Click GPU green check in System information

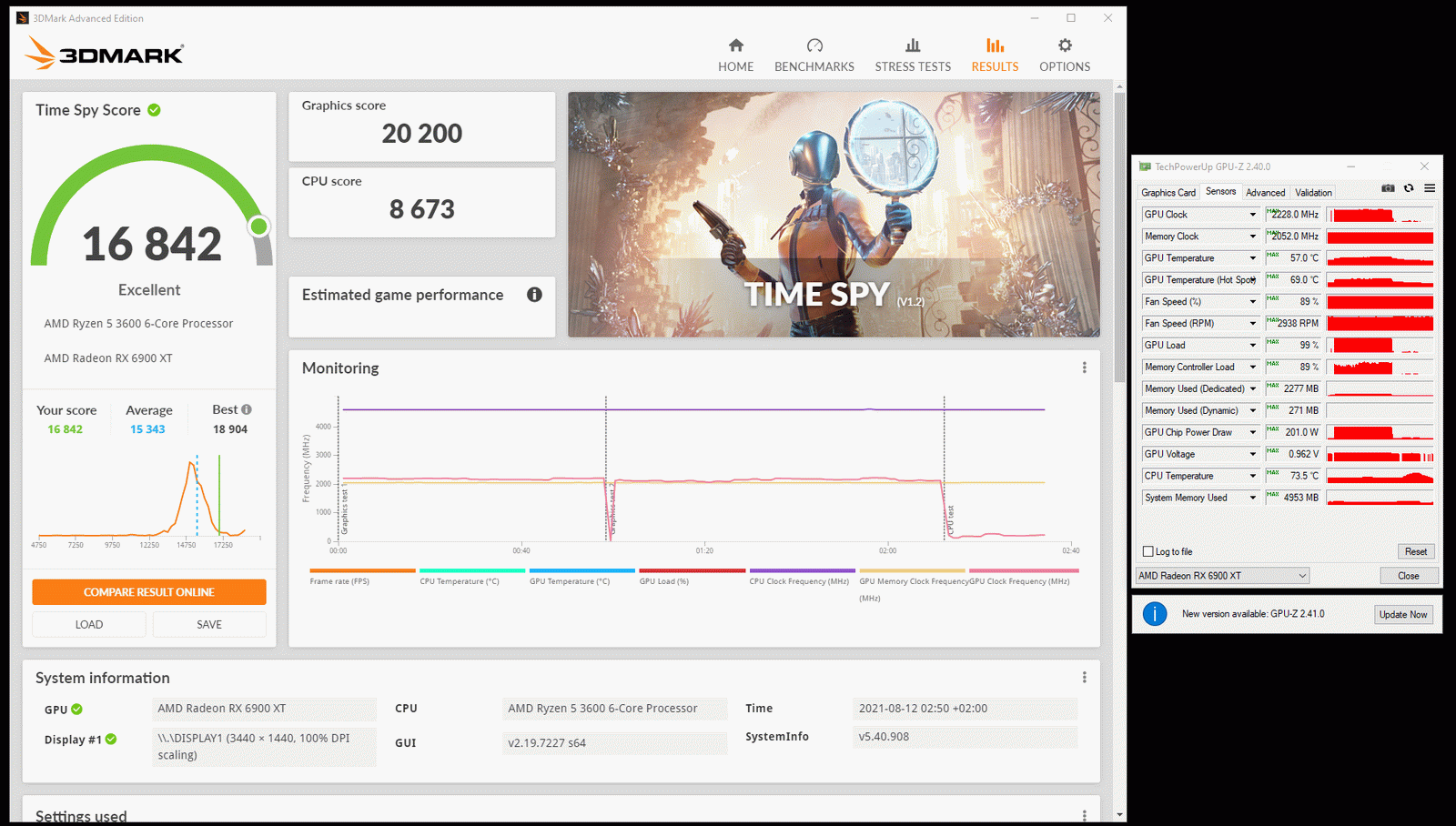[x=76, y=710]
